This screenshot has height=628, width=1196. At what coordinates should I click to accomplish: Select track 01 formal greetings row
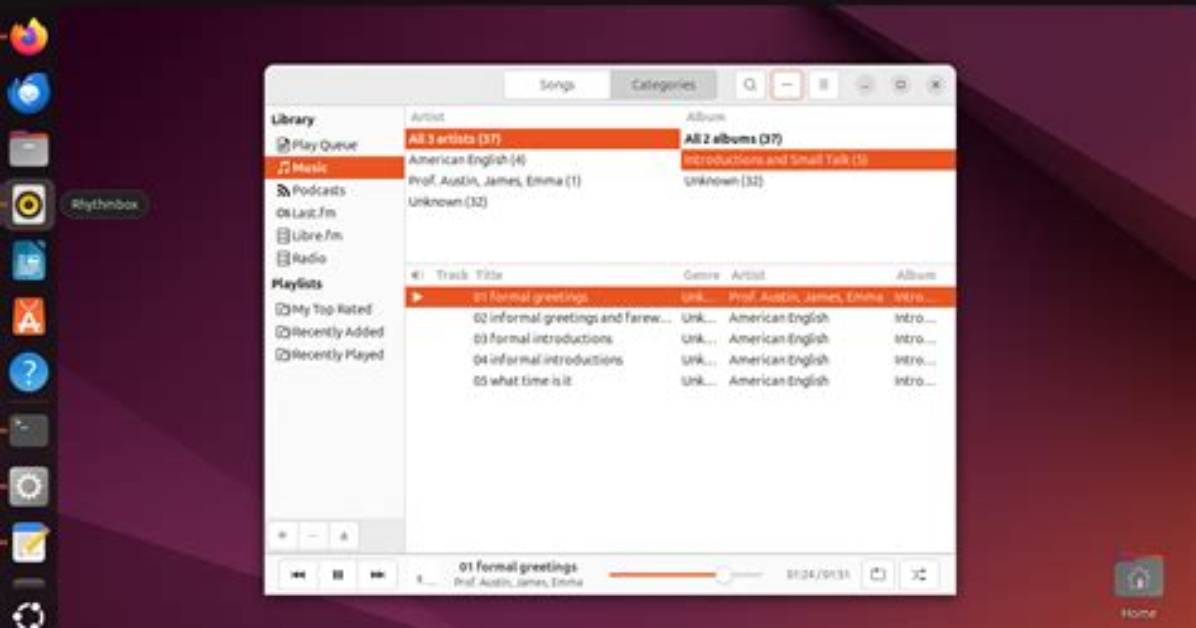click(x=680, y=297)
